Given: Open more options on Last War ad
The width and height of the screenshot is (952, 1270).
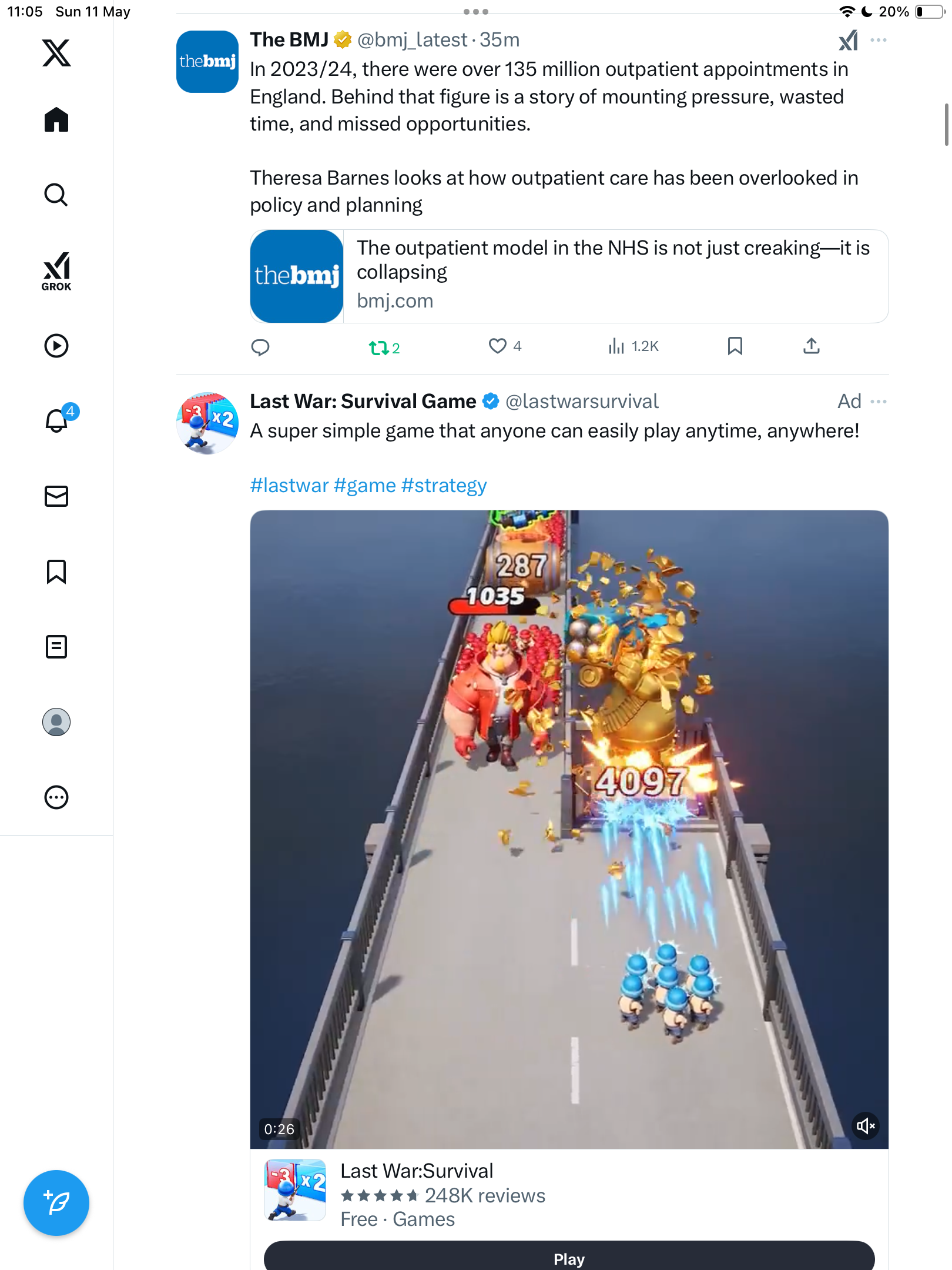Looking at the screenshot, I should click(x=879, y=402).
